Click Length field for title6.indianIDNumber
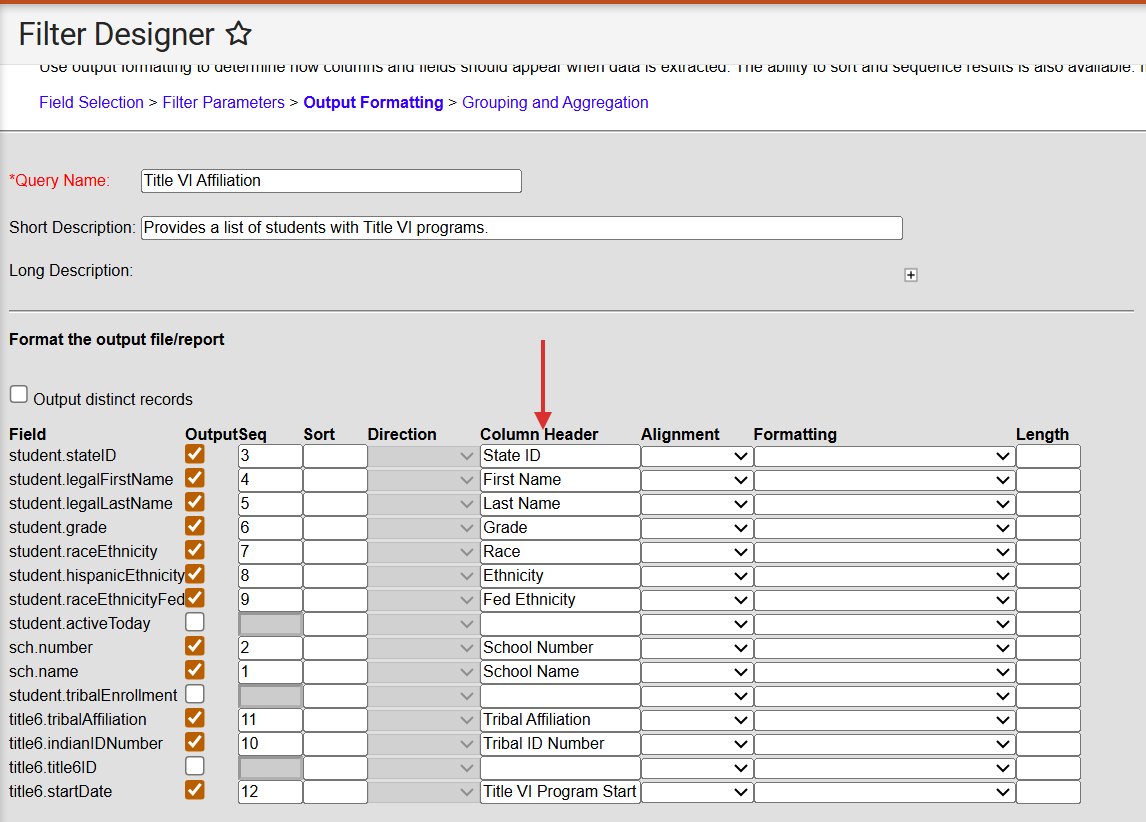Screen dimensions: 1146x822 pyautogui.click(x=1048, y=744)
